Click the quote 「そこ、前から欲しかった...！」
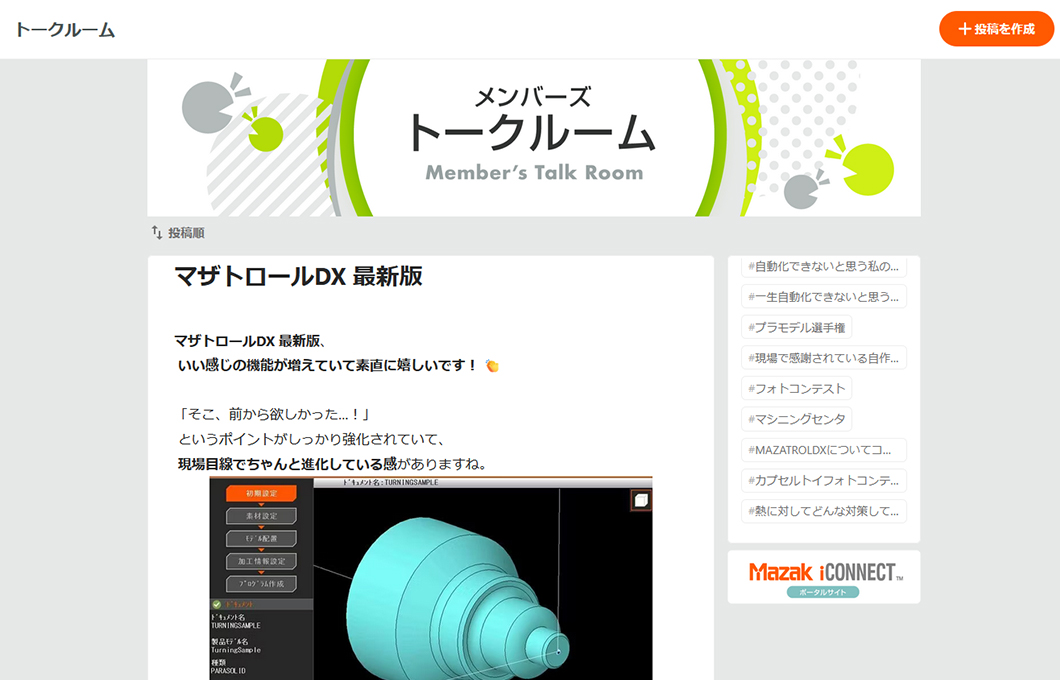This screenshot has width=1060, height=680. 273,414
